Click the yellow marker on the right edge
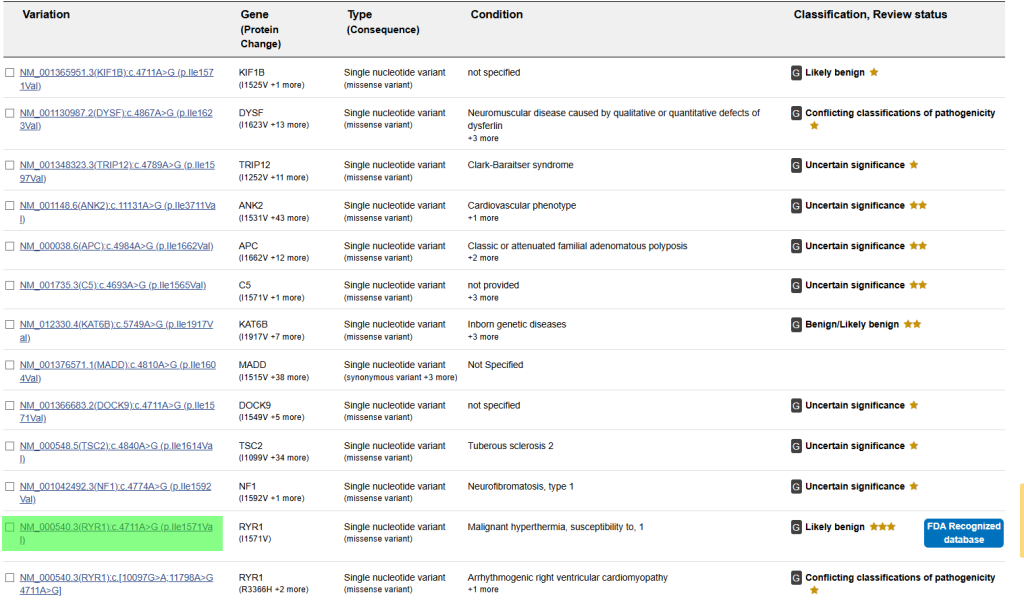1024x601 pixels. point(1021,520)
